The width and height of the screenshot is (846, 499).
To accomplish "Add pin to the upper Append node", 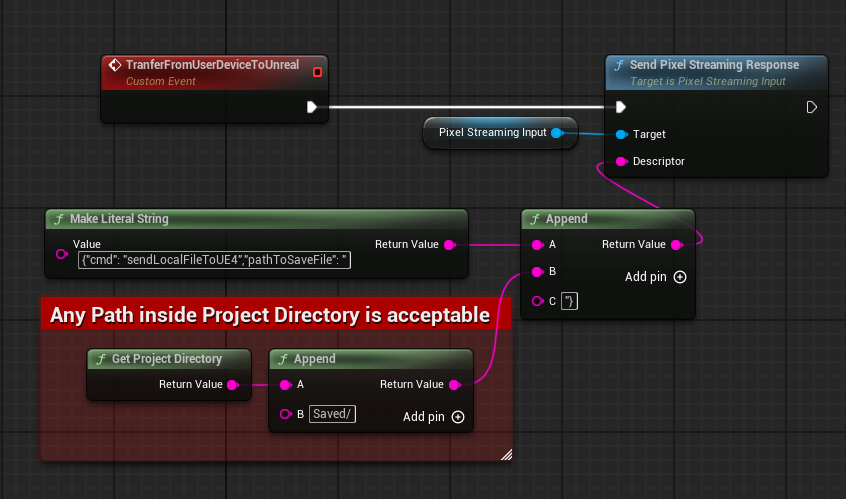I will (680, 277).
